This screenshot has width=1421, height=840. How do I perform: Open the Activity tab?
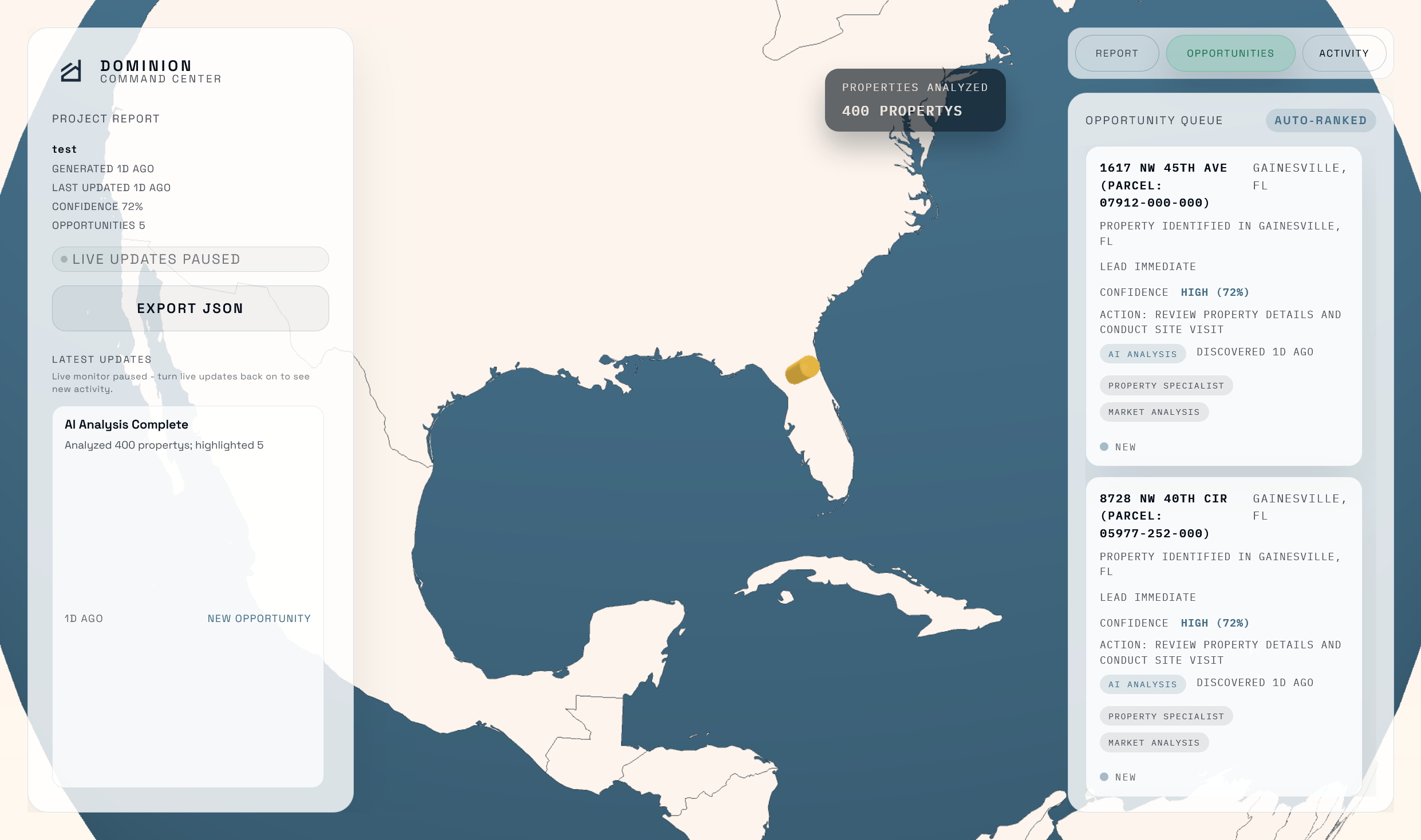[x=1344, y=53]
